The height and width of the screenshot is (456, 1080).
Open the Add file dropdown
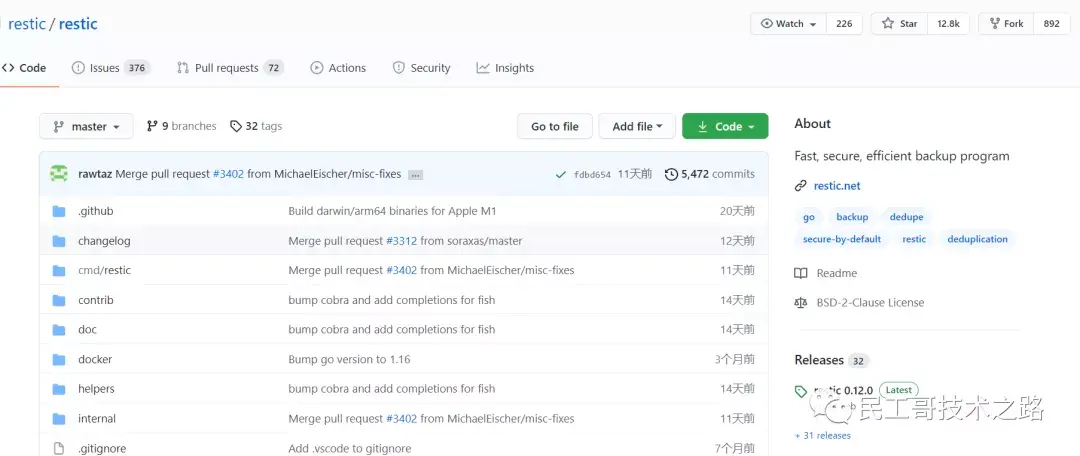pos(637,127)
